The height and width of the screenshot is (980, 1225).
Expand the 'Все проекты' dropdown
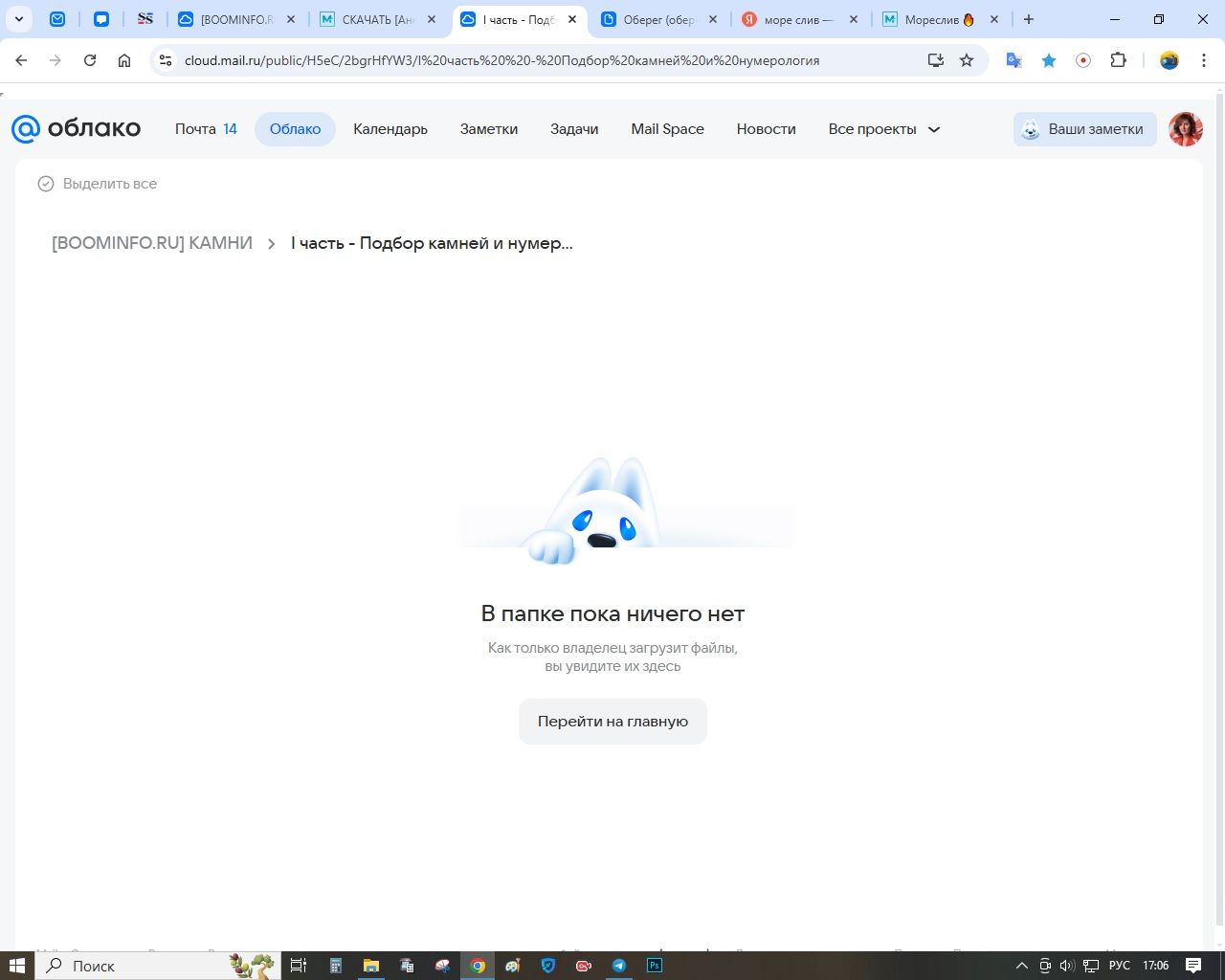point(883,129)
